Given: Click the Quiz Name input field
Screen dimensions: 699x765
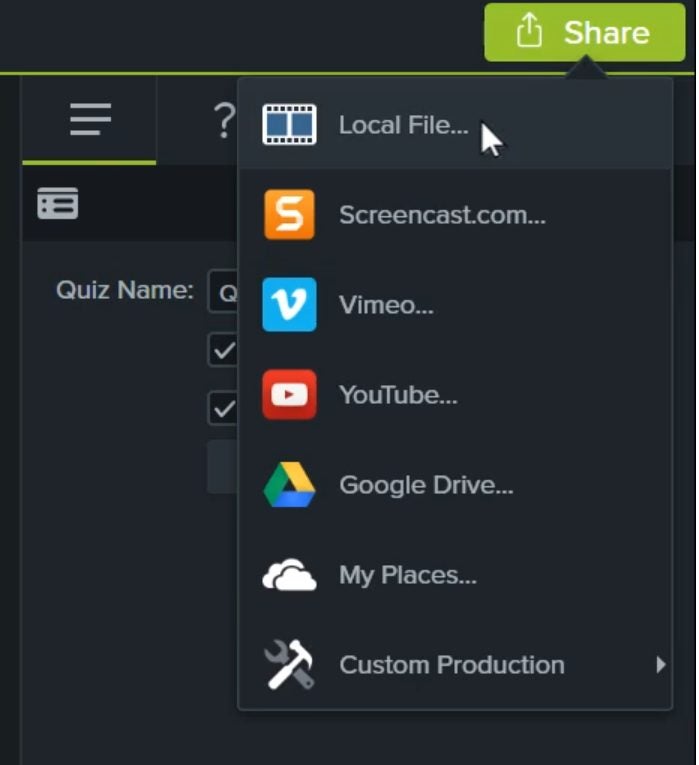Looking at the screenshot, I should (x=223, y=291).
